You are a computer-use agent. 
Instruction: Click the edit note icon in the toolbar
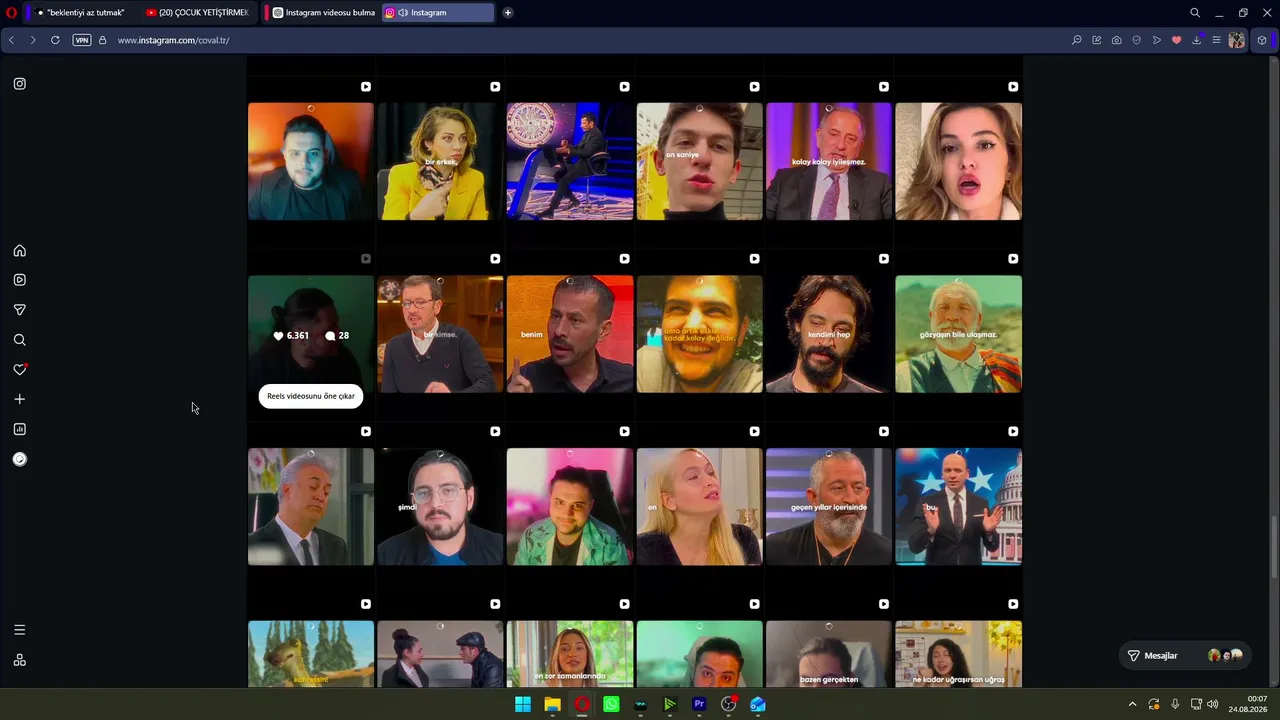point(1097,40)
